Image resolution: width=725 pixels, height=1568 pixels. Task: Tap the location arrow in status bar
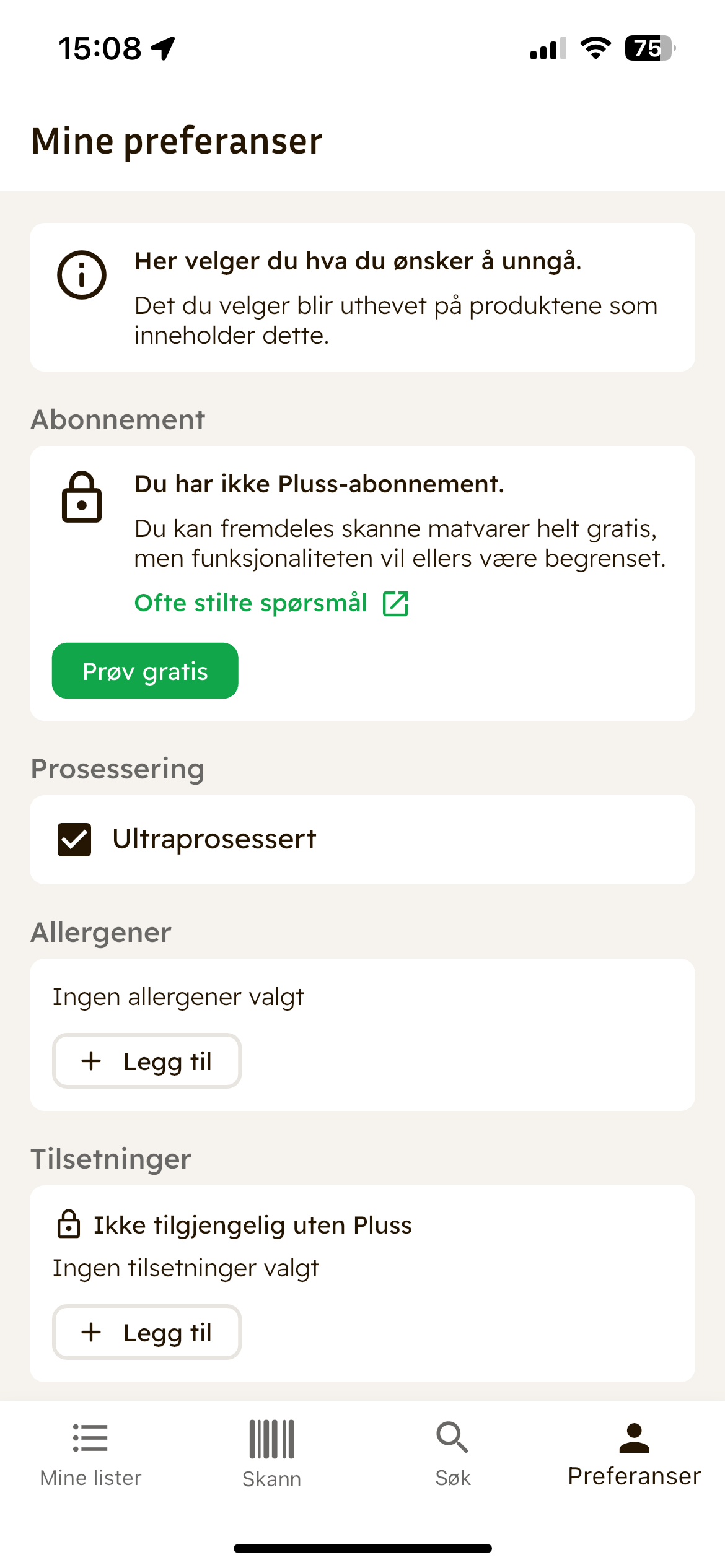coord(164,48)
